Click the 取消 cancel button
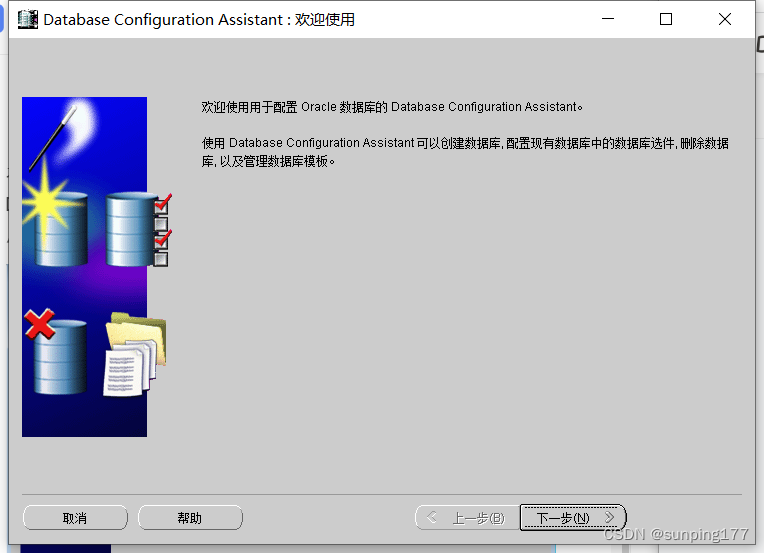764x553 pixels. coord(75,517)
